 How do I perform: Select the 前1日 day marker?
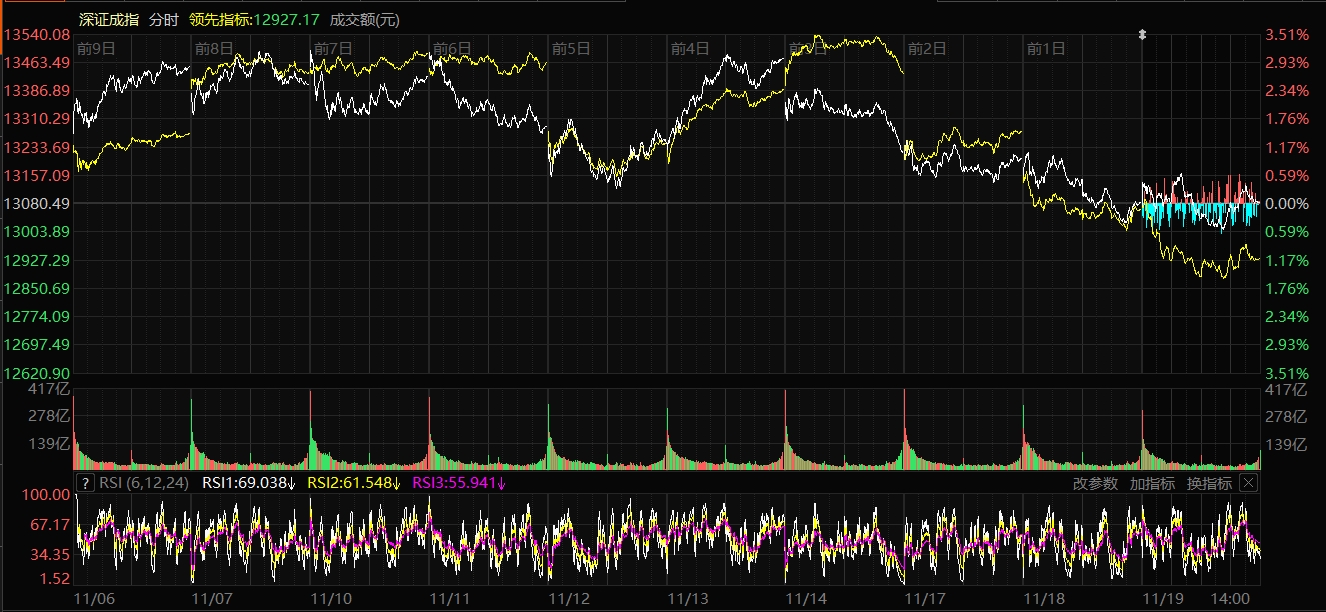tap(1046, 48)
